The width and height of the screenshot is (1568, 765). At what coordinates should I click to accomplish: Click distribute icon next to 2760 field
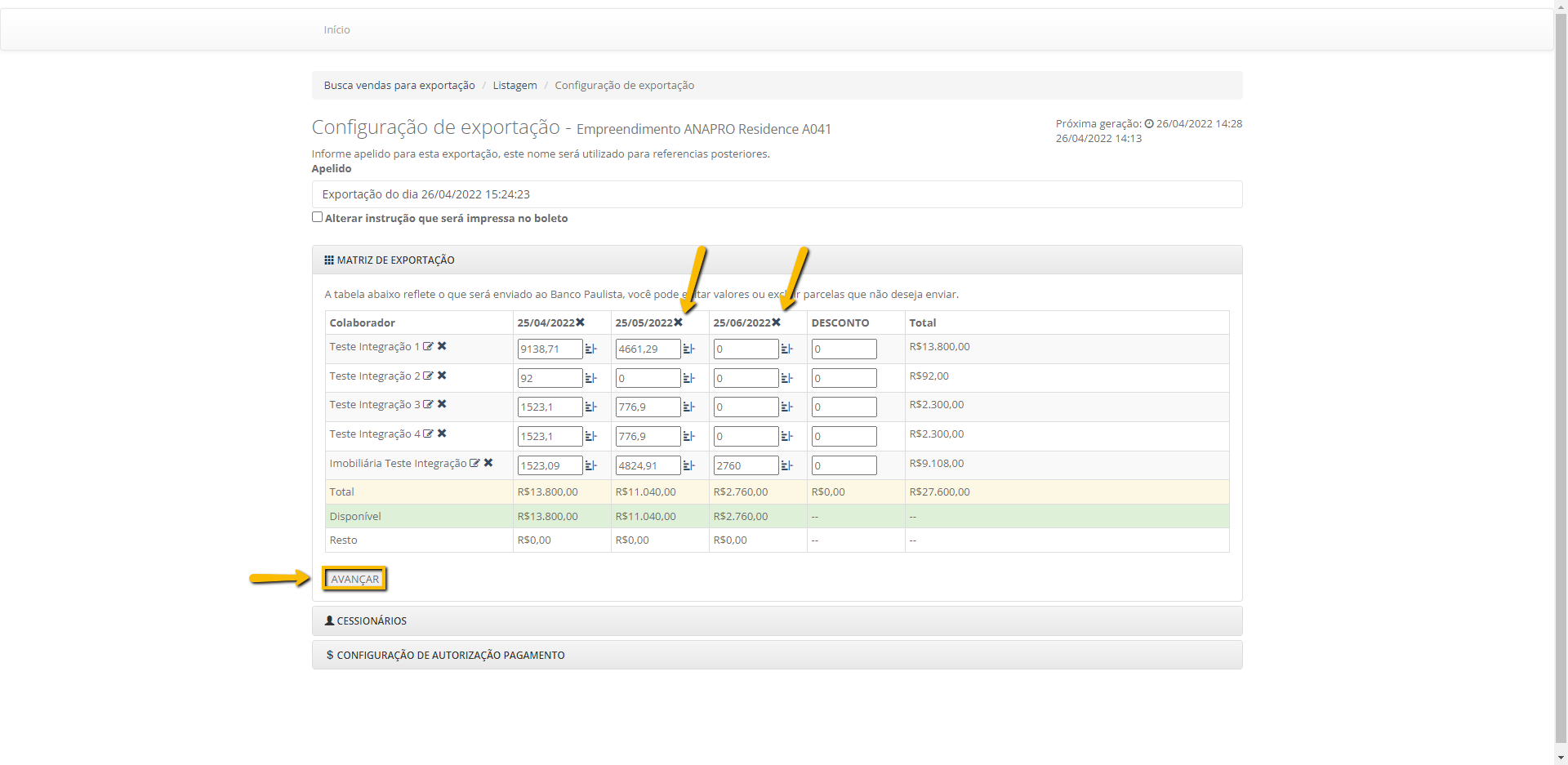pos(786,465)
